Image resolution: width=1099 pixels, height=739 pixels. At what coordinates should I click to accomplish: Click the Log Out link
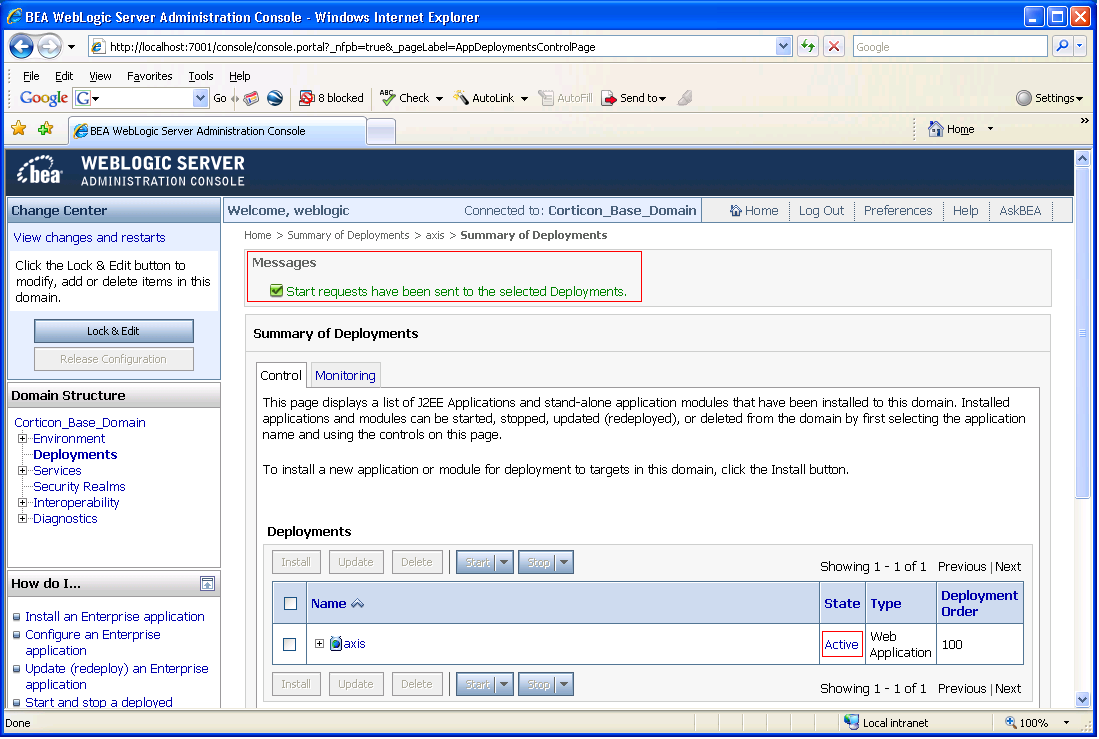pos(821,210)
